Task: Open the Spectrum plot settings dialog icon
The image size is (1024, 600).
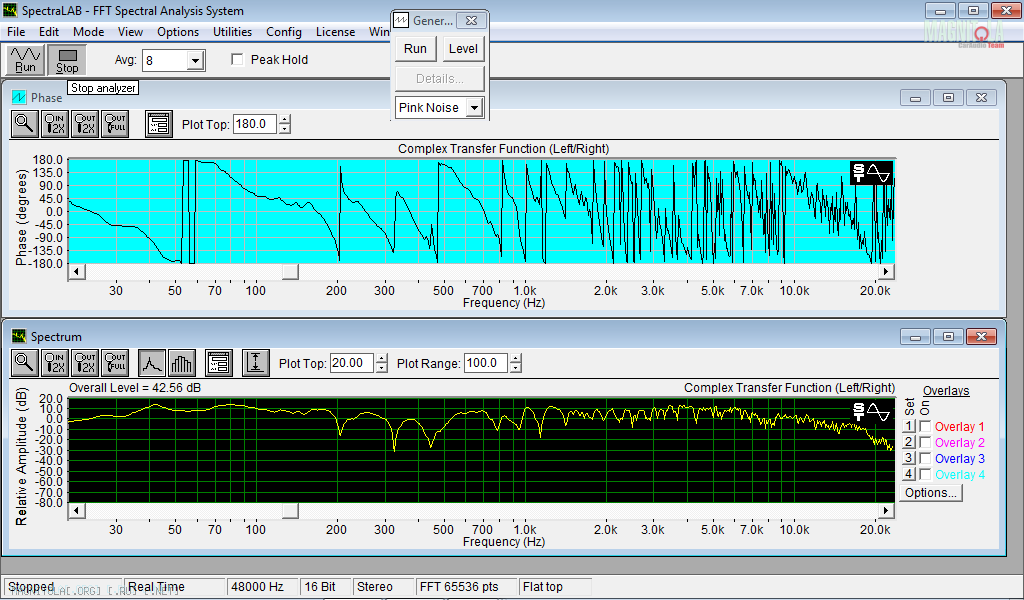Action: point(219,363)
